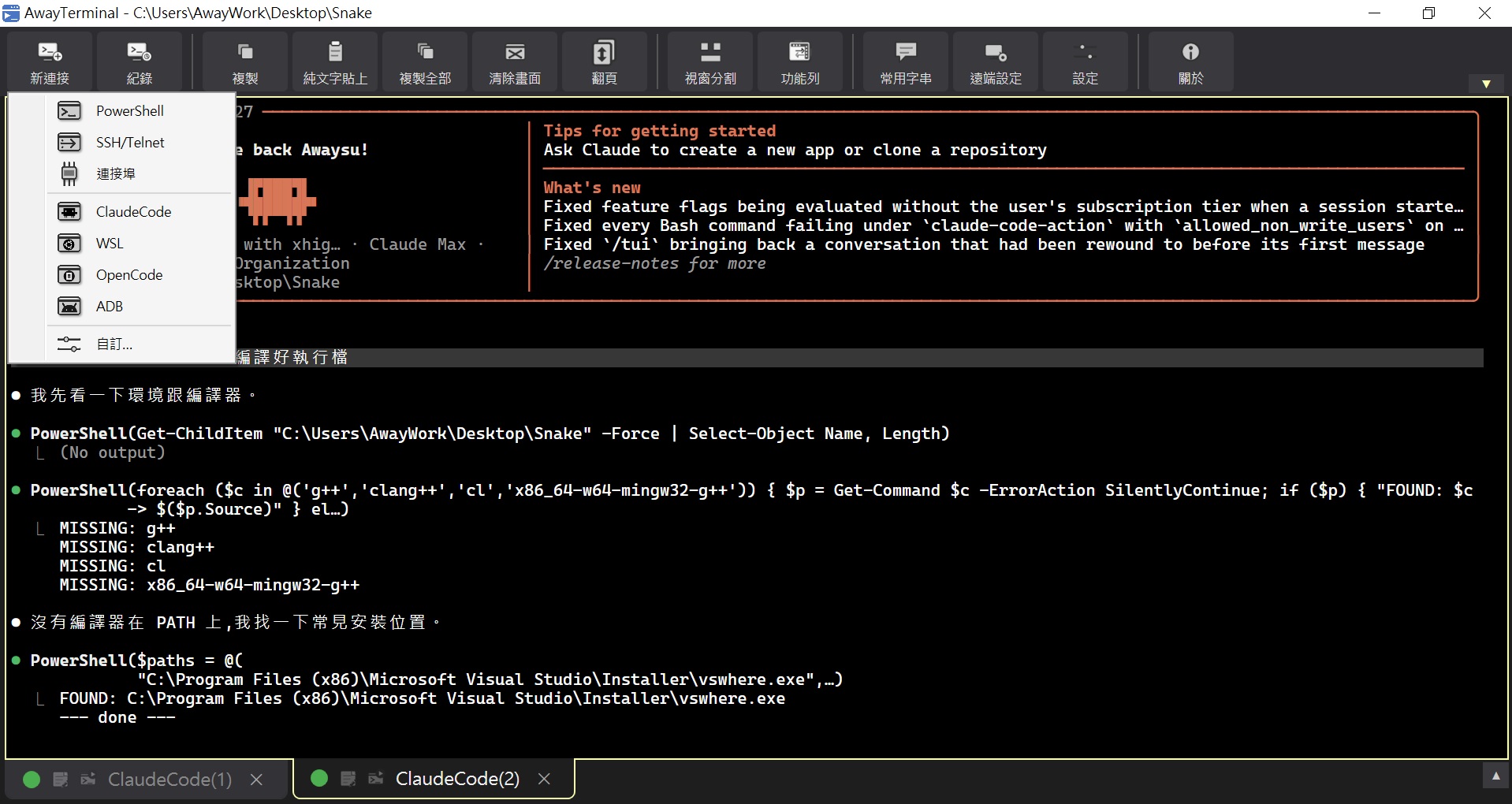Click "Ask Claude to create a new app" line
The image size is (1512, 804).
[795, 150]
